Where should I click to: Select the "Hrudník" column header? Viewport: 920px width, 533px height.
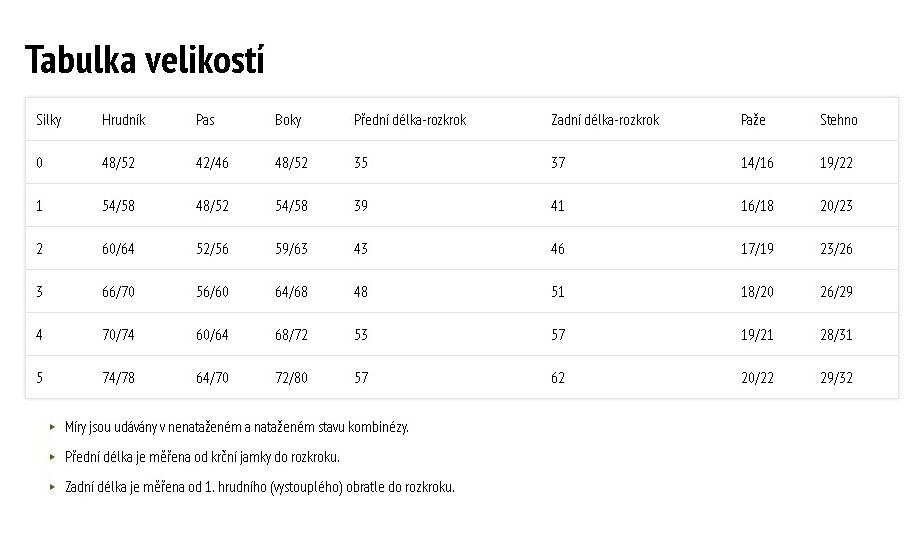click(123, 120)
